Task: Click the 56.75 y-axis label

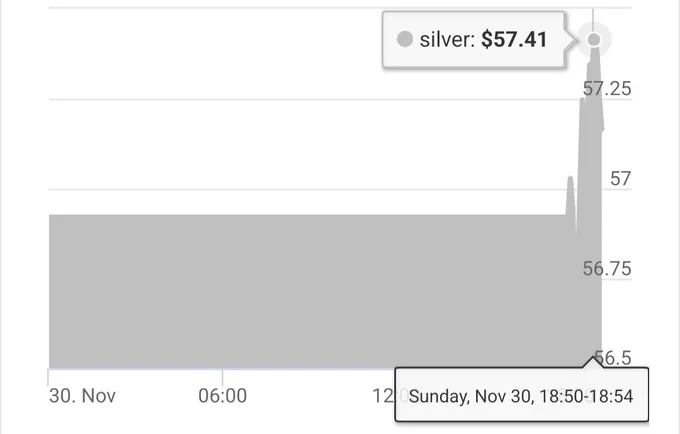Action: click(607, 268)
